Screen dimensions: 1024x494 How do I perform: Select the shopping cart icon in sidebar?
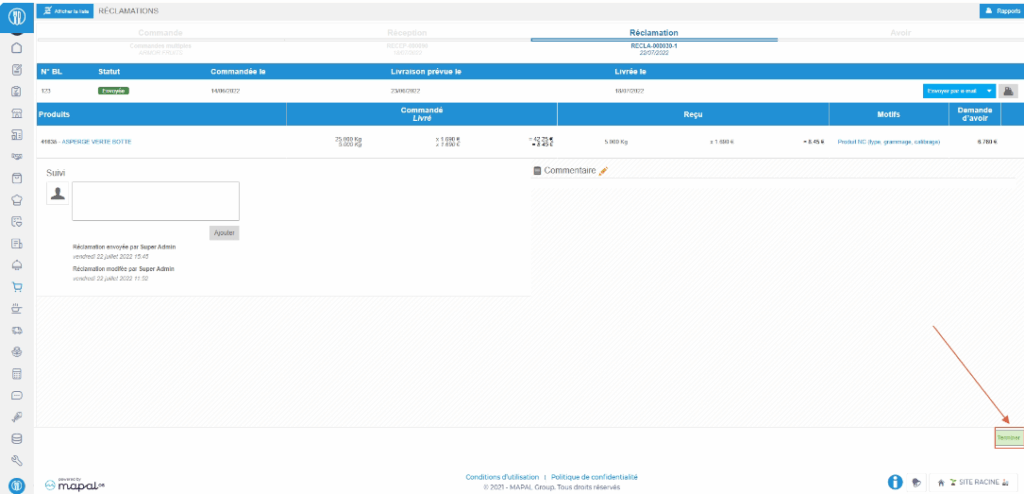[x=17, y=287]
